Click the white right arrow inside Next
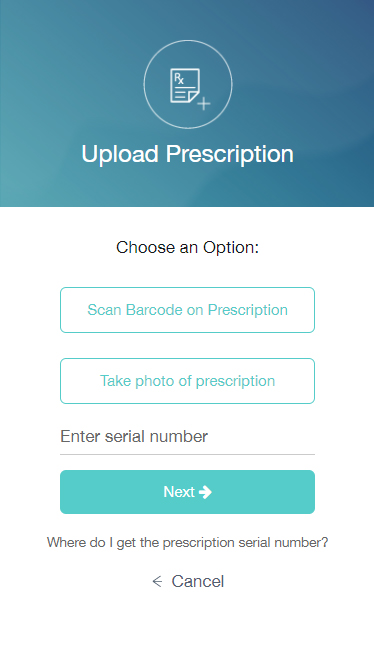Screen dimensions: 374x665 pos(205,492)
